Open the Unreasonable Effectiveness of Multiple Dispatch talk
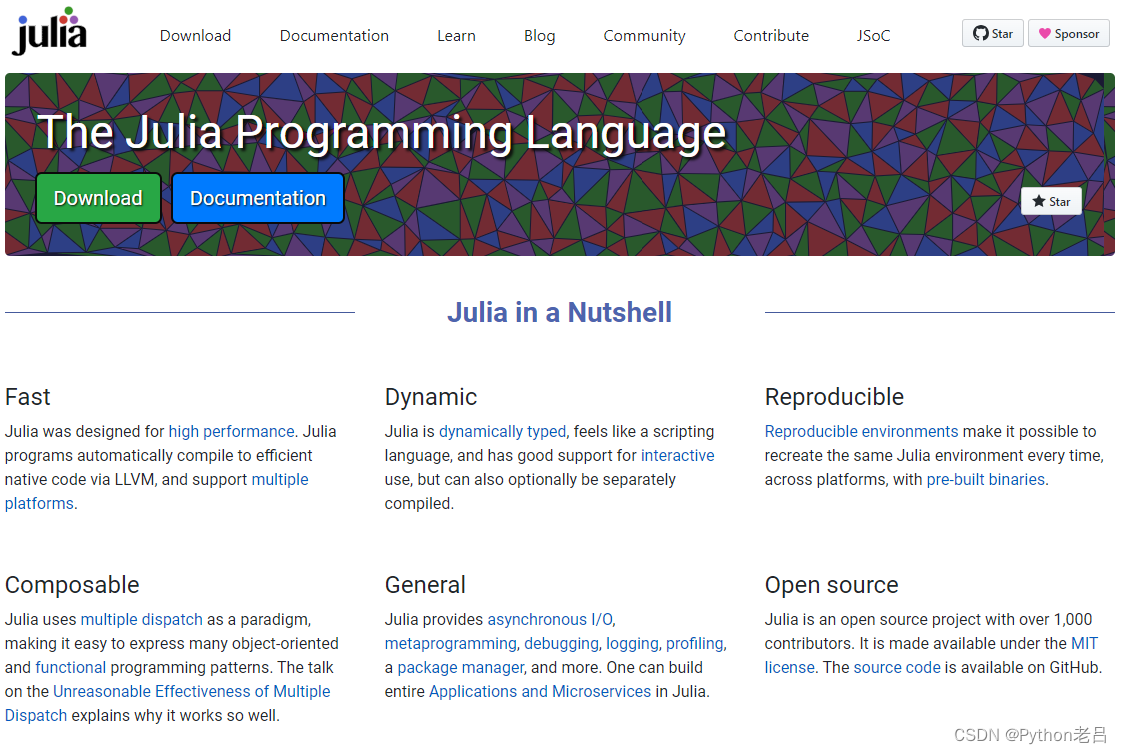 pos(192,691)
